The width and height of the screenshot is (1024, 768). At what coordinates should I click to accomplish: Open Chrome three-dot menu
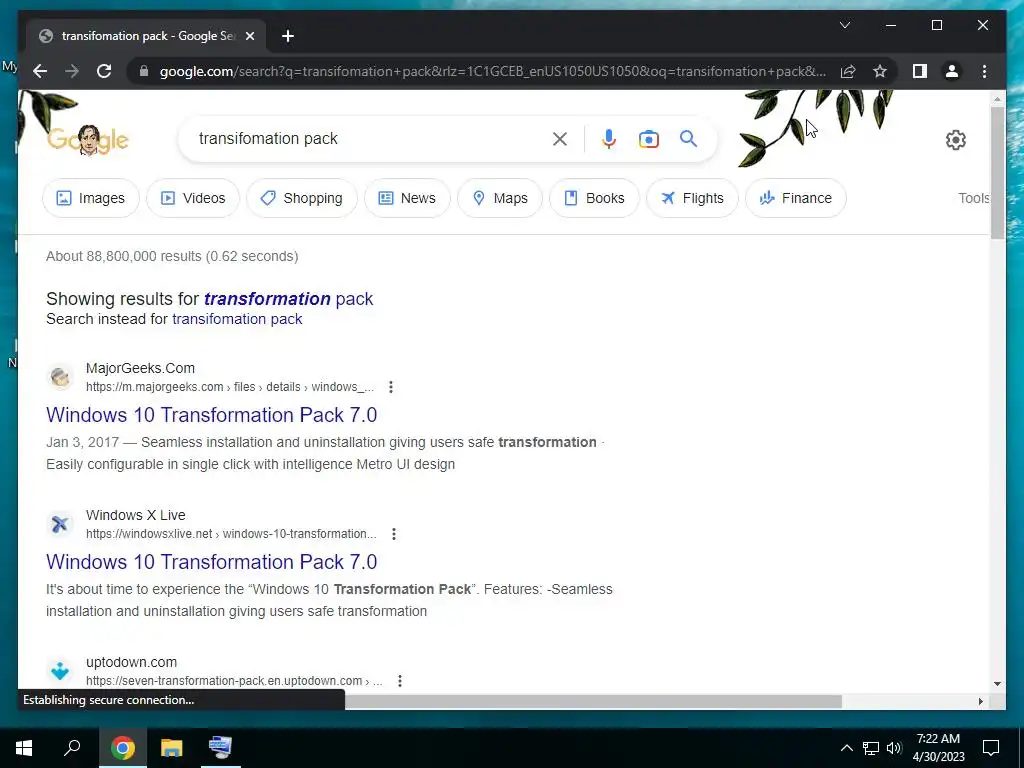984,71
